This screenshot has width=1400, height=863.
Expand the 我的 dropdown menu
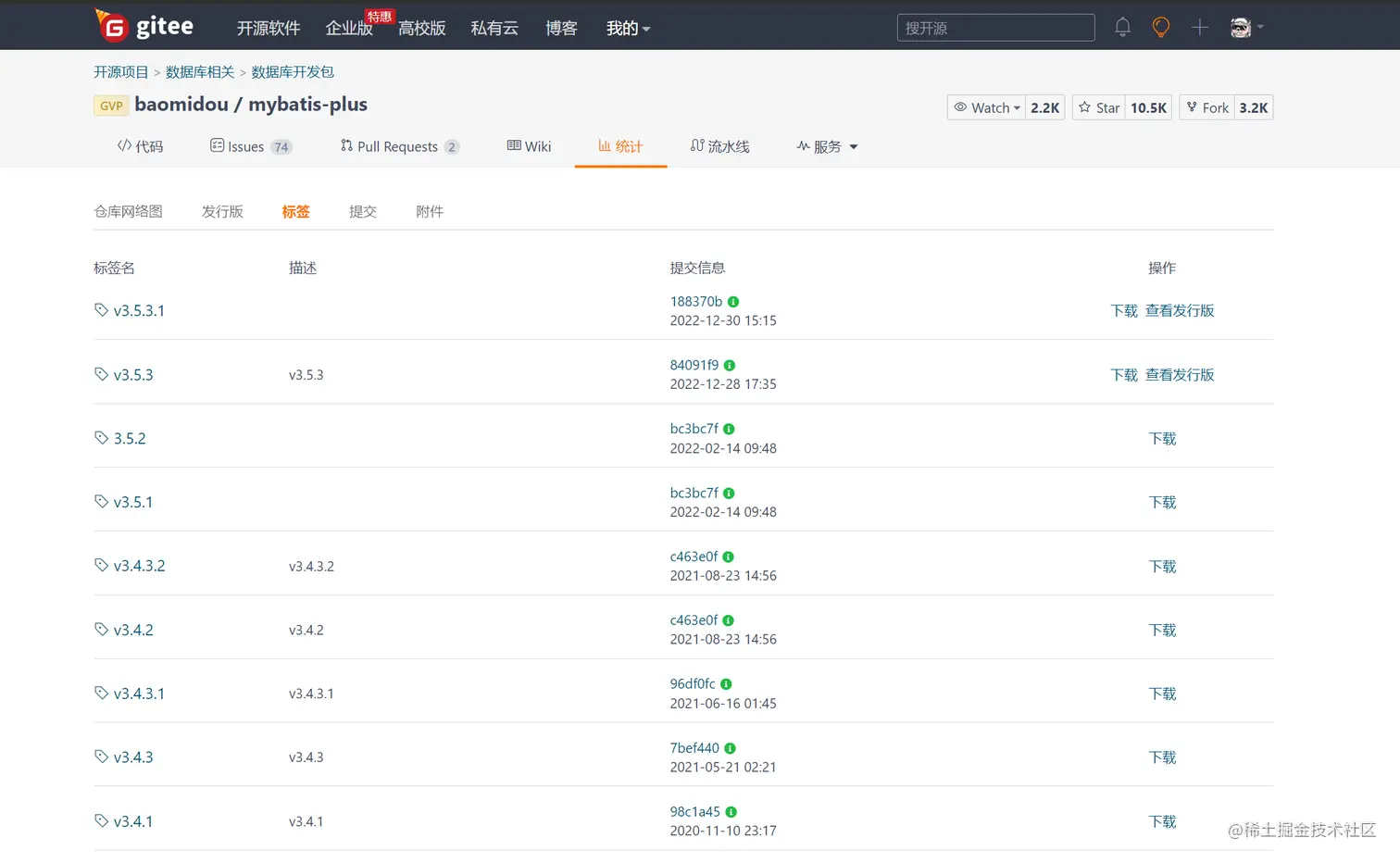tap(628, 29)
